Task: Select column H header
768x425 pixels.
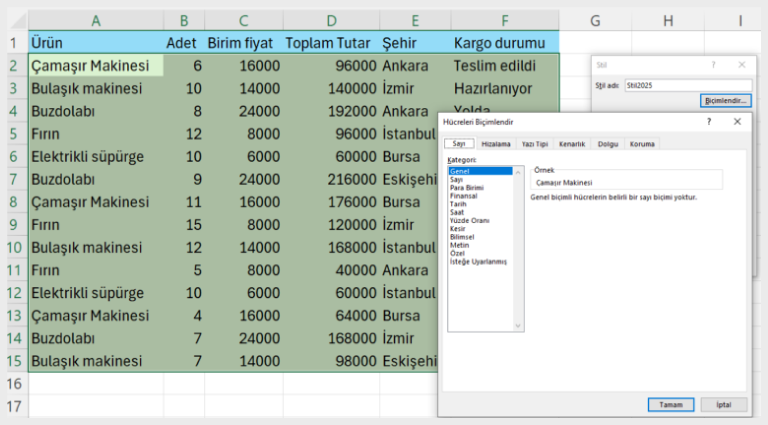Action: [668, 21]
